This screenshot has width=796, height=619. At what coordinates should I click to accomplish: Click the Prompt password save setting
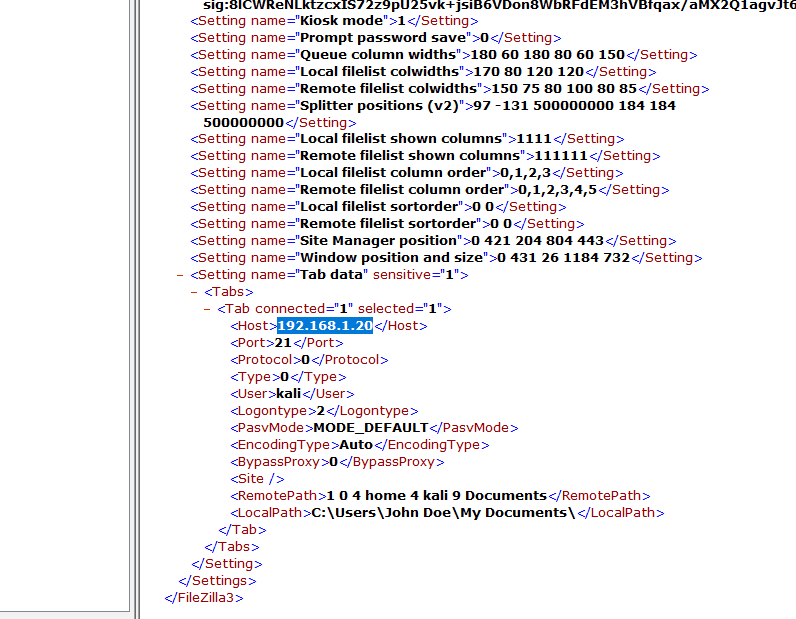376,38
